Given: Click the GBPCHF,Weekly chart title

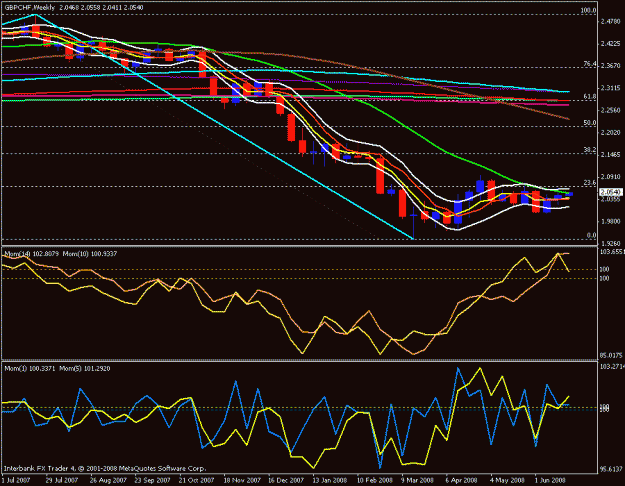Looking at the screenshot, I should click(29, 8).
